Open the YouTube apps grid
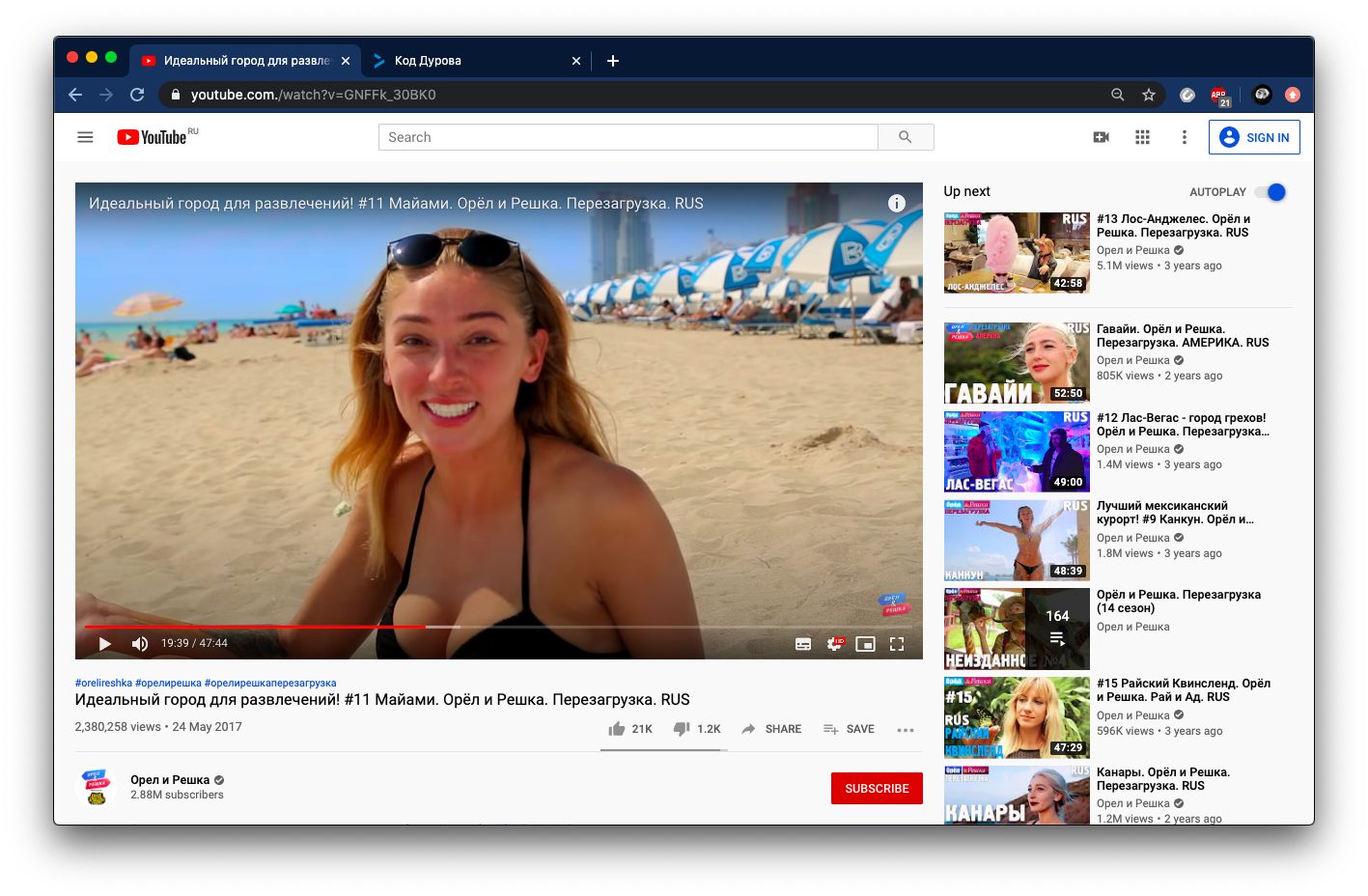1368x896 pixels. [1142, 137]
